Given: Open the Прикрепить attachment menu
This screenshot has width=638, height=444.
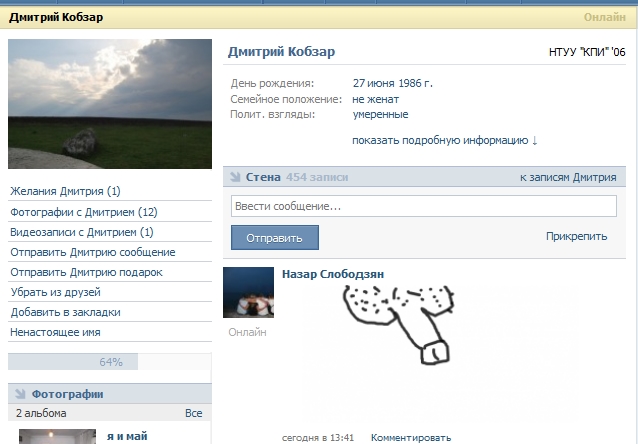Looking at the screenshot, I should click(x=577, y=236).
